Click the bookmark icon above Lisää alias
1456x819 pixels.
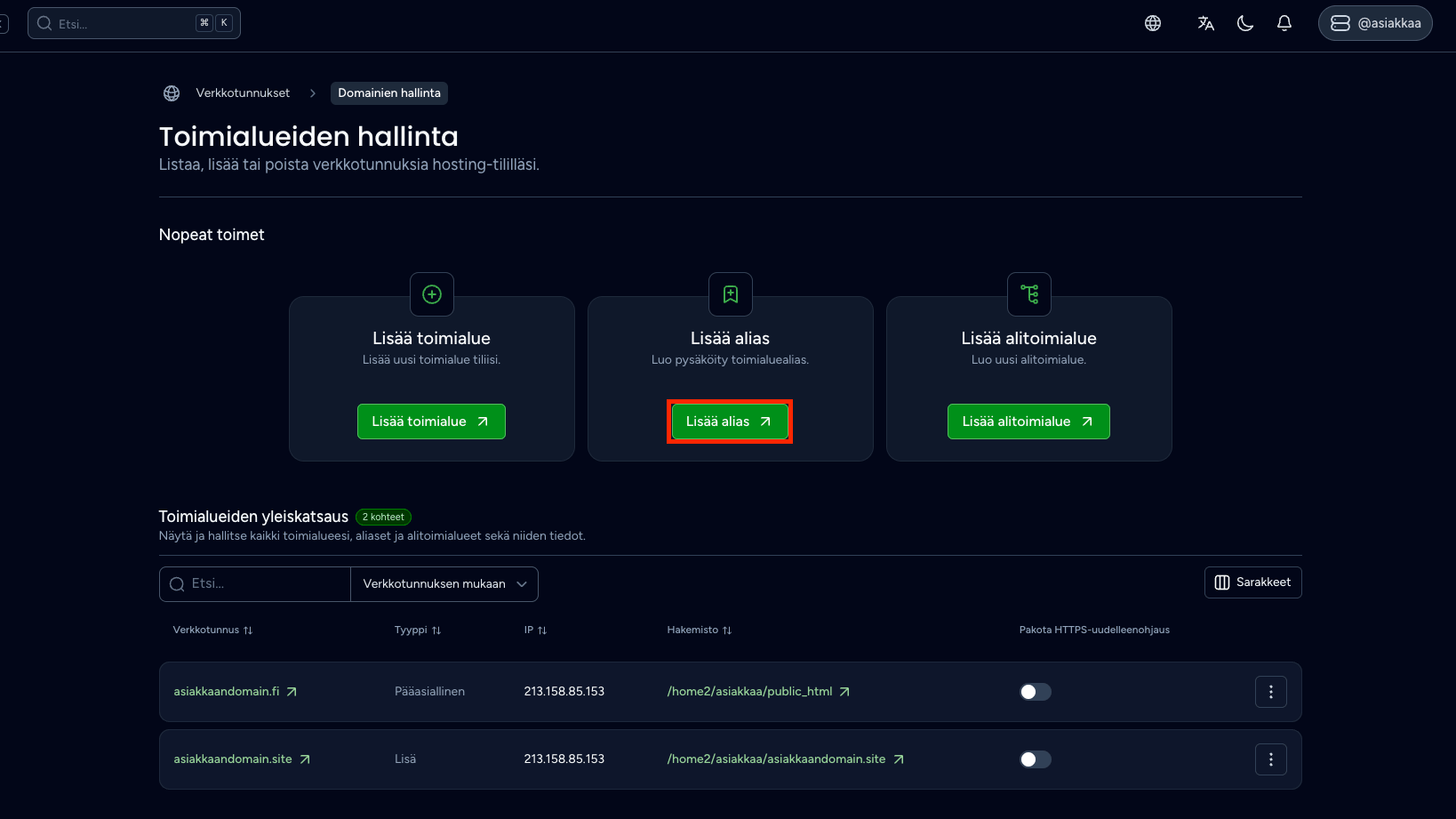(731, 294)
